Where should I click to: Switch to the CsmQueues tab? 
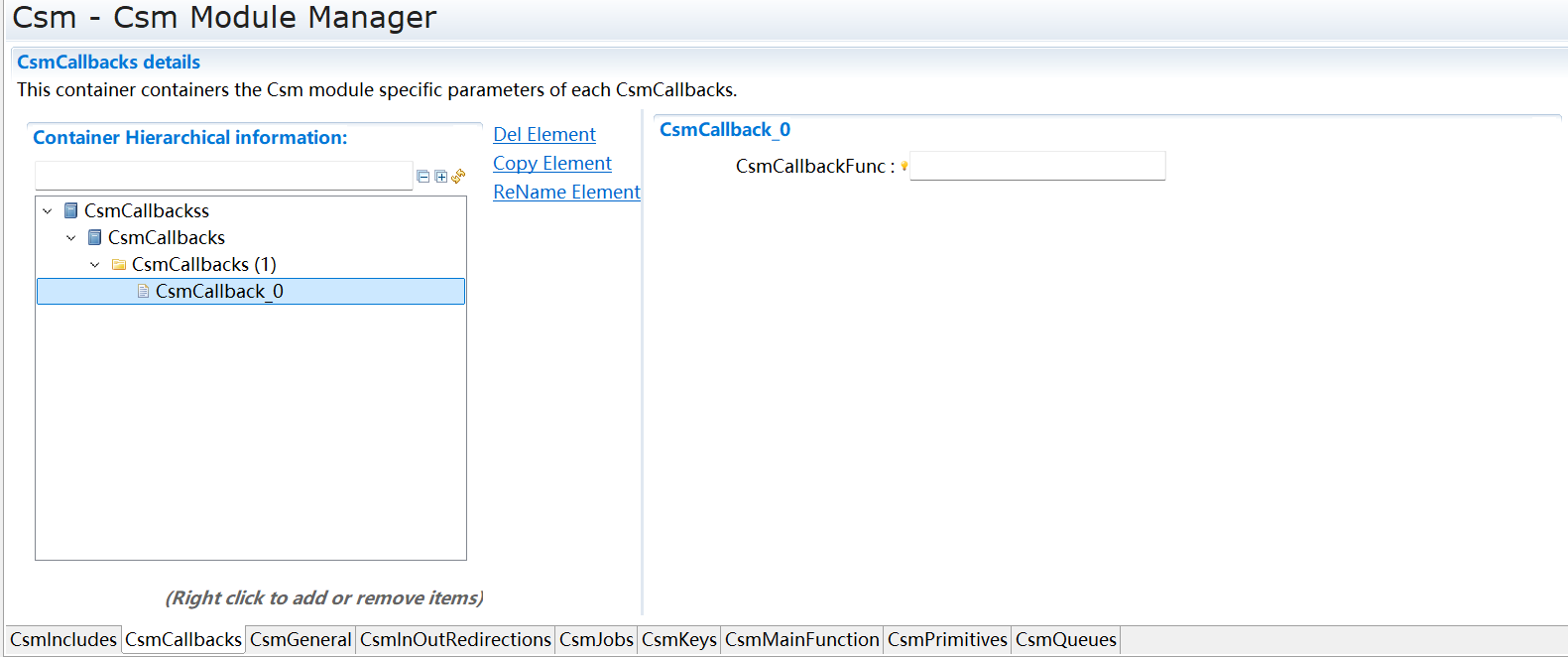tap(1065, 640)
